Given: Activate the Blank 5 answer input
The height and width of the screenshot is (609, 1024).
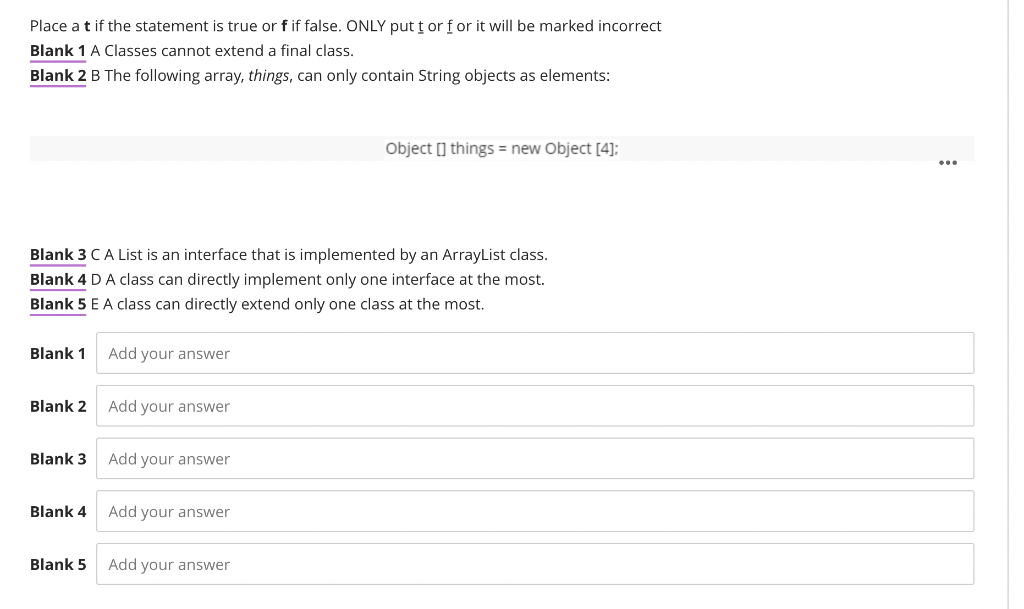Looking at the screenshot, I should [x=535, y=564].
